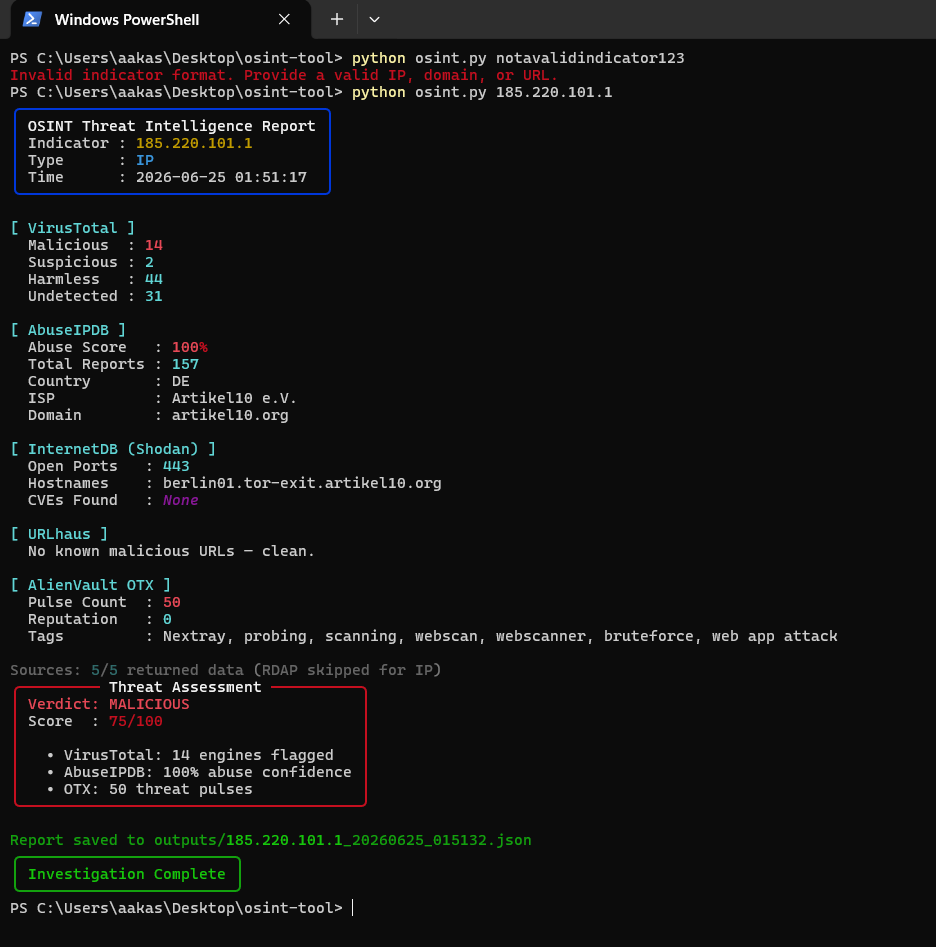Viewport: 936px width, 947px height.
Task: Click the 'Threat Assessment' box title
Action: point(185,687)
